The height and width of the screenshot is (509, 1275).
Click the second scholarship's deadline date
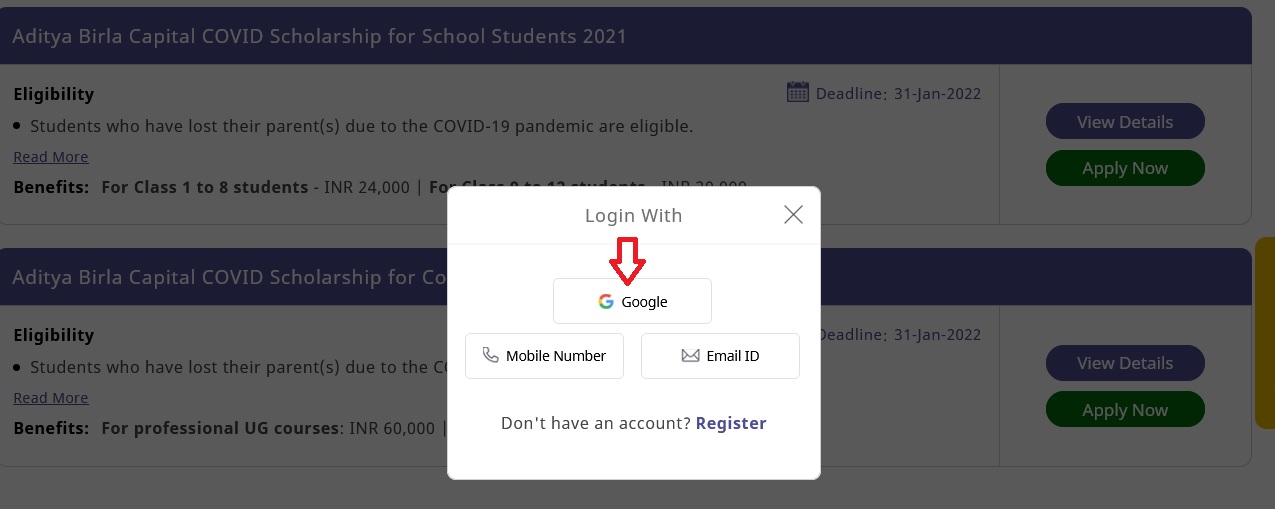(x=937, y=335)
